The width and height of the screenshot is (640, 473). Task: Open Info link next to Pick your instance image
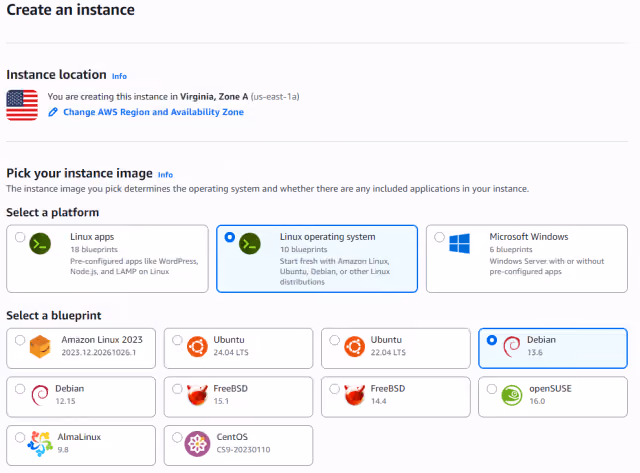(165, 175)
